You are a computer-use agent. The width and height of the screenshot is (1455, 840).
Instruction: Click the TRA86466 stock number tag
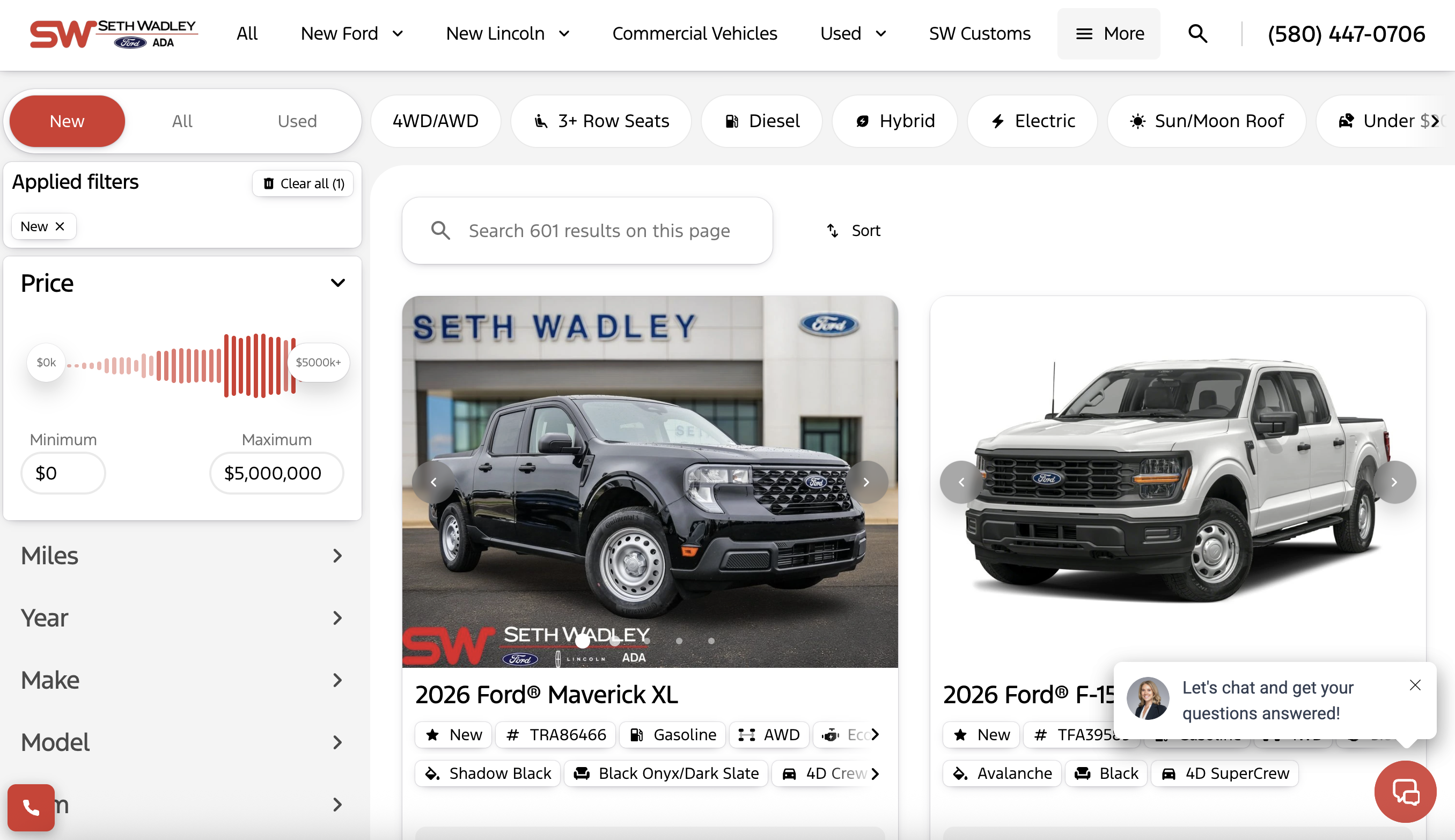[x=556, y=734]
